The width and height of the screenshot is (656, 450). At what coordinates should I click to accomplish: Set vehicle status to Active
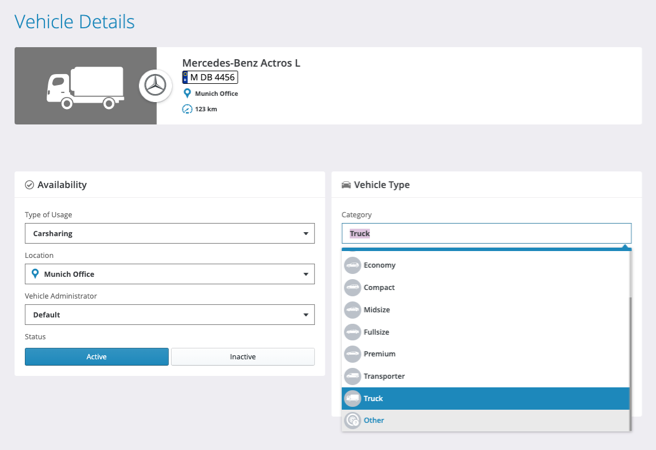97,357
